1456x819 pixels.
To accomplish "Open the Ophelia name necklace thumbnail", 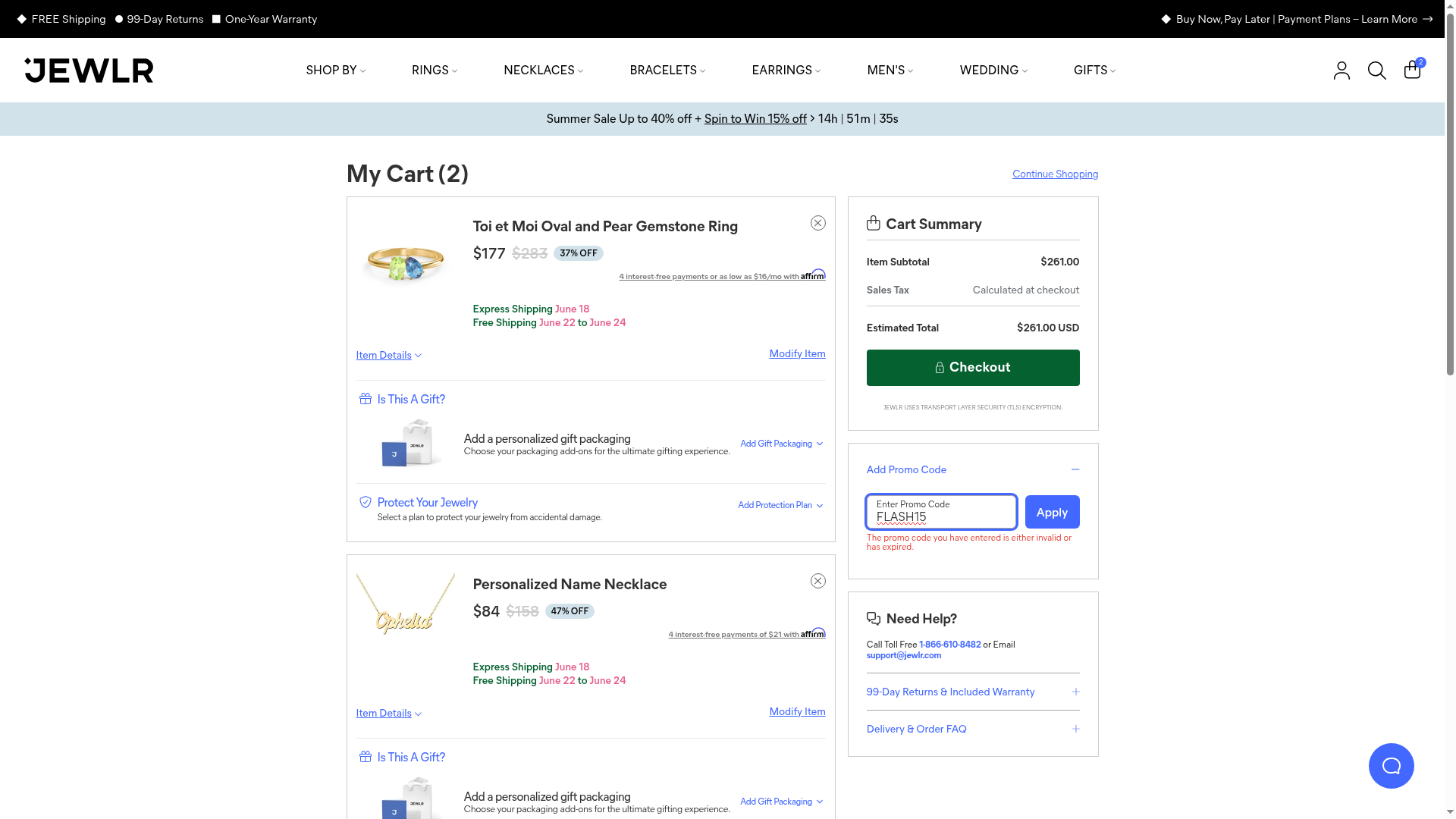I will tap(406, 604).
